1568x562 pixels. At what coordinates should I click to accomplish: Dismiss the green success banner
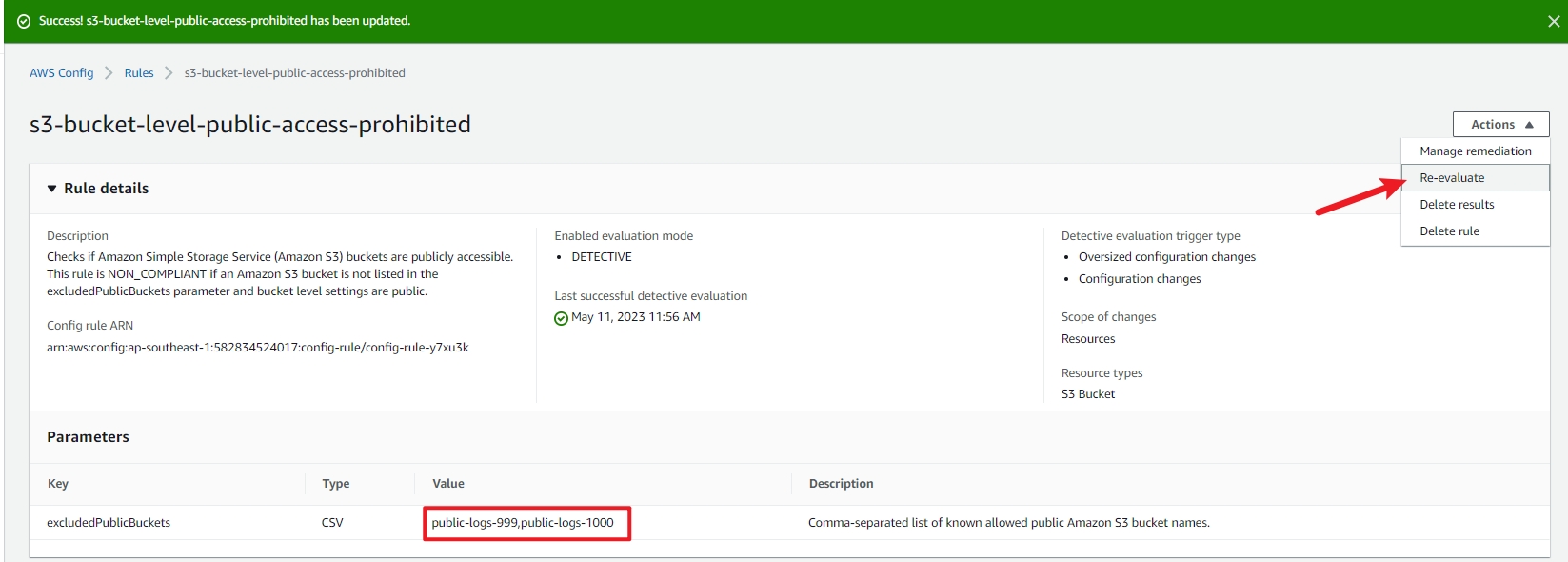point(1553,21)
